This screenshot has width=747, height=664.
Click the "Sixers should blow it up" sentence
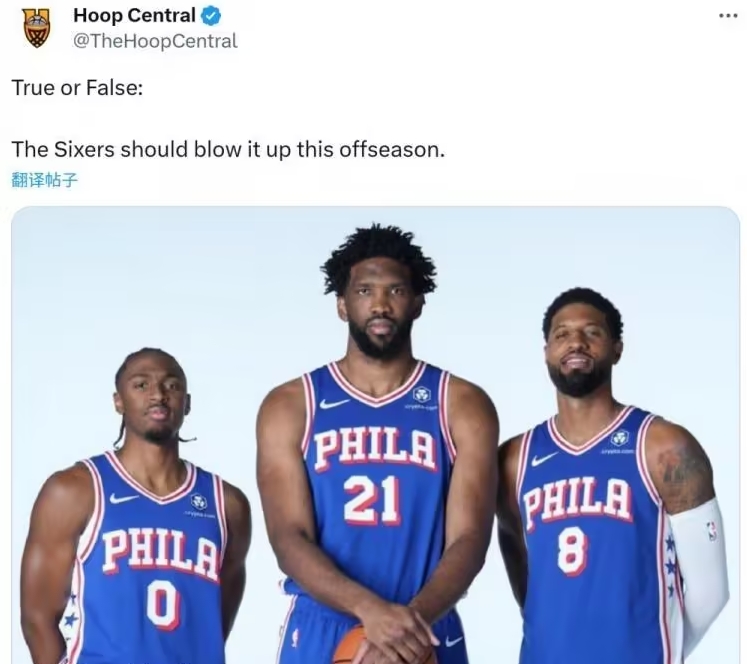click(228, 150)
